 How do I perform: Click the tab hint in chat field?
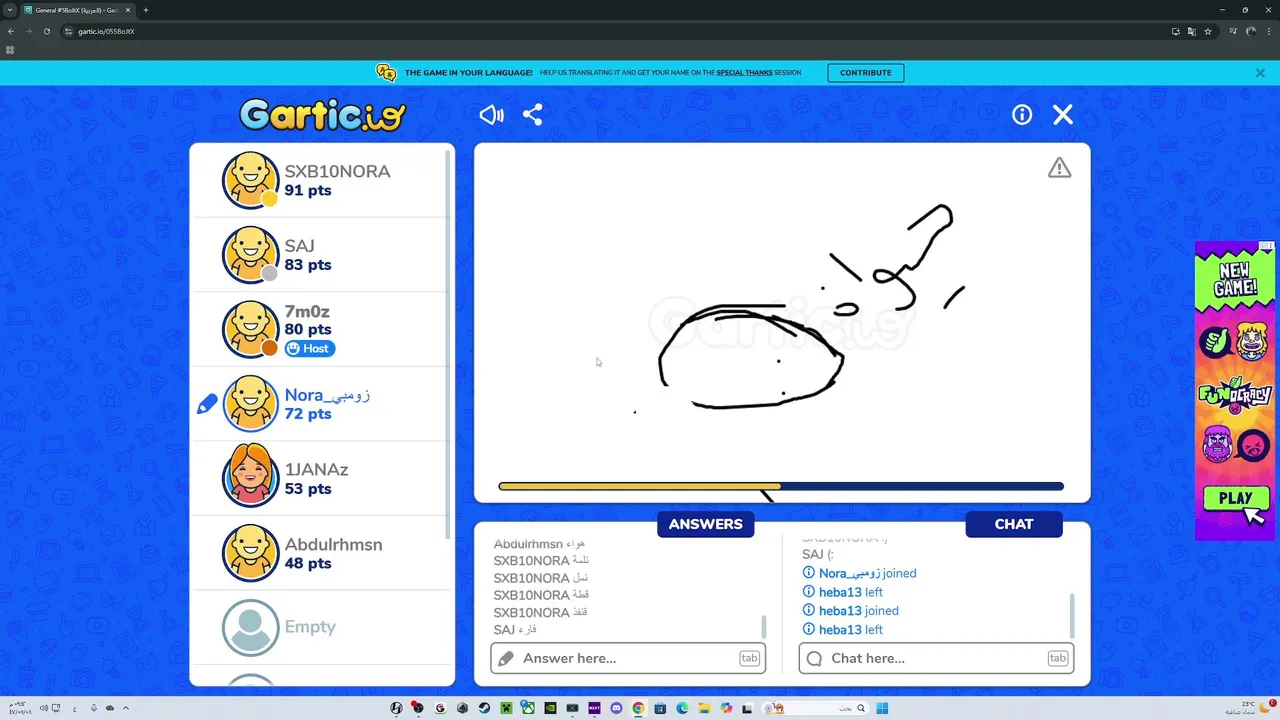tap(1057, 658)
